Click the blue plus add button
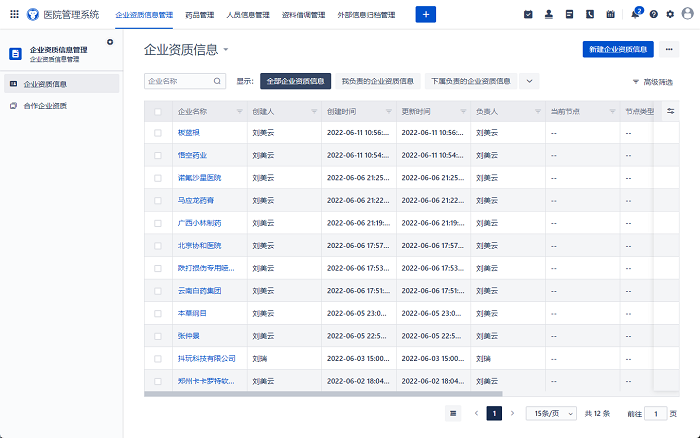 [425, 14]
